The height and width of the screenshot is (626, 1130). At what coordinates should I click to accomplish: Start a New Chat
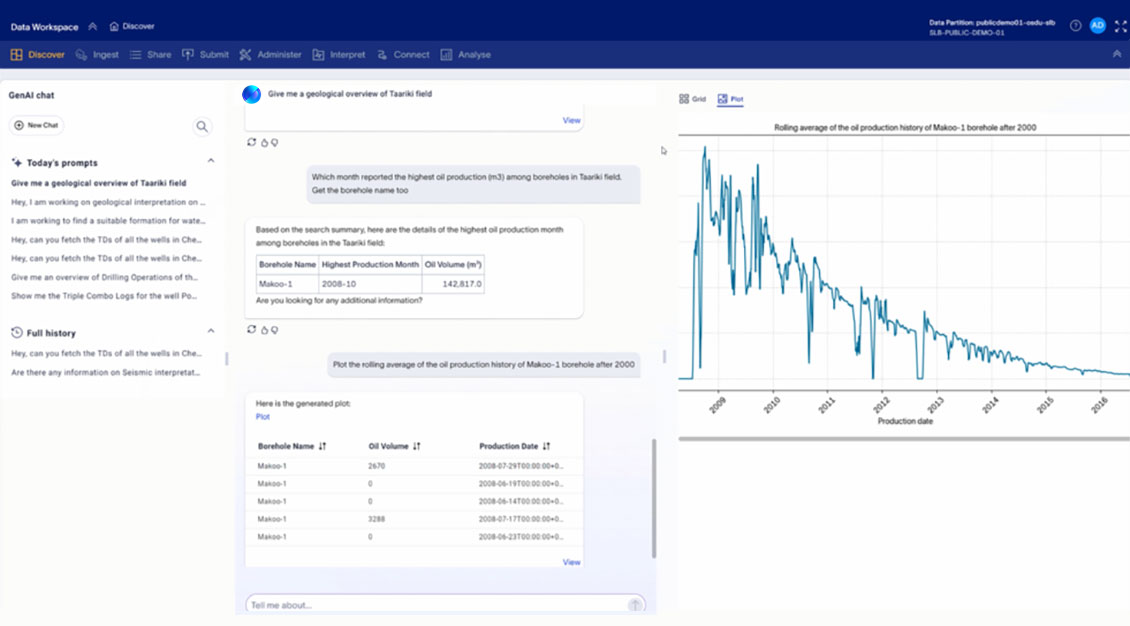coord(36,126)
